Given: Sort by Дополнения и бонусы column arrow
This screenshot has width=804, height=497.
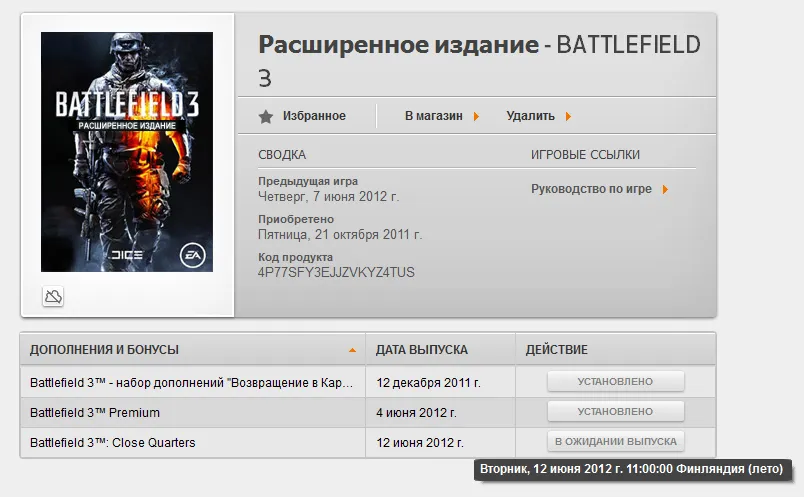Looking at the screenshot, I should pyautogui.click(x=352, y=350).
